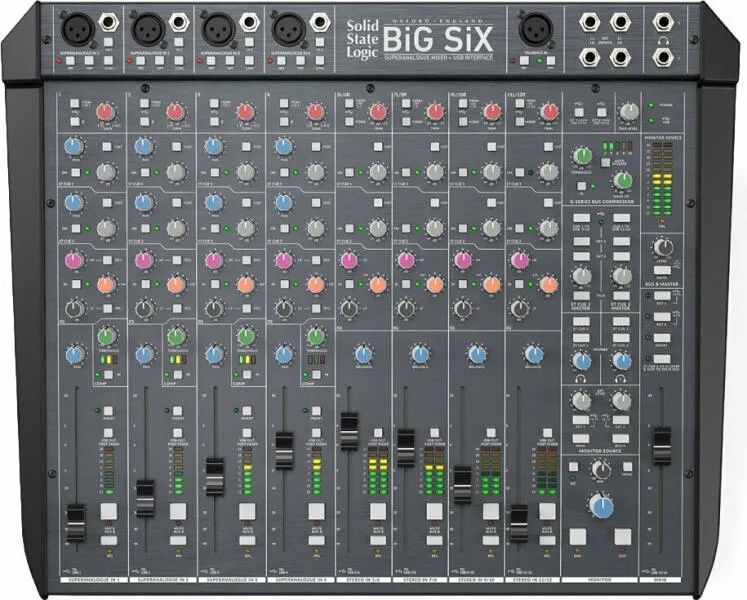Toggle channel 1 ST CUE 1 Post switch
The width and height of the screenshot is (747, 600).
pyautogui.click(x=107, y=147)
